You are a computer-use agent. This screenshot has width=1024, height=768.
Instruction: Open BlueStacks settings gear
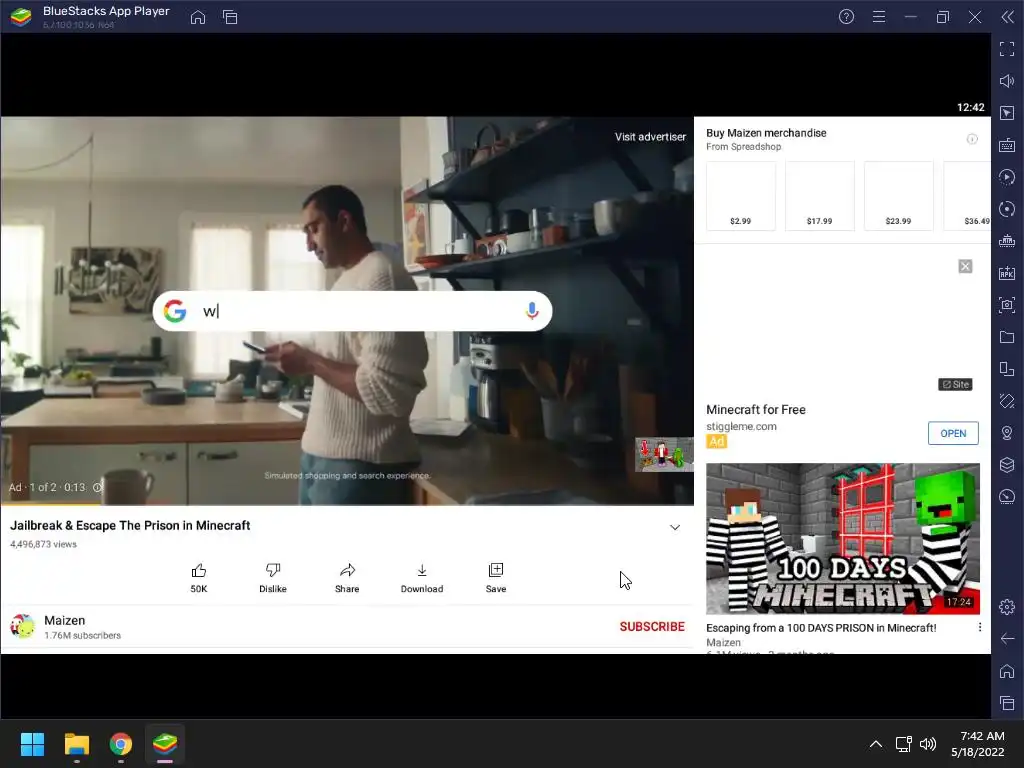click(x=1007, y=607)
